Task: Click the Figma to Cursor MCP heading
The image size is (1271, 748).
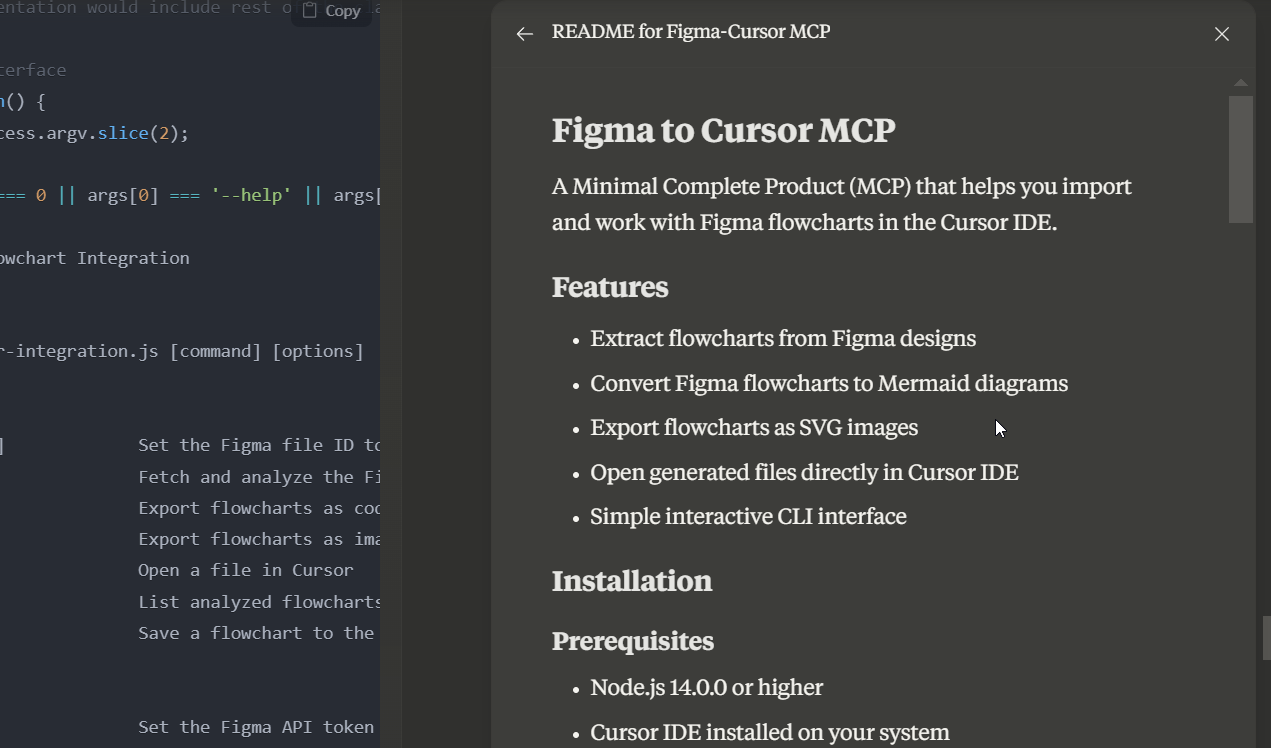Action: point(723,130)
